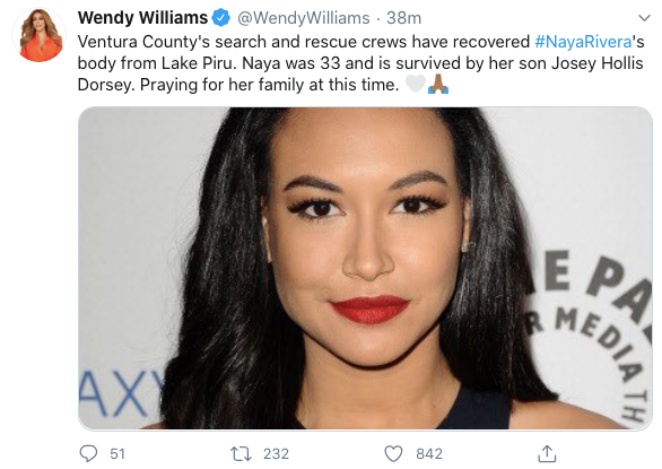Open Wendy Williams' profile avatar
Viewport: 662px width, 469px height.
[x=41, y=37]
